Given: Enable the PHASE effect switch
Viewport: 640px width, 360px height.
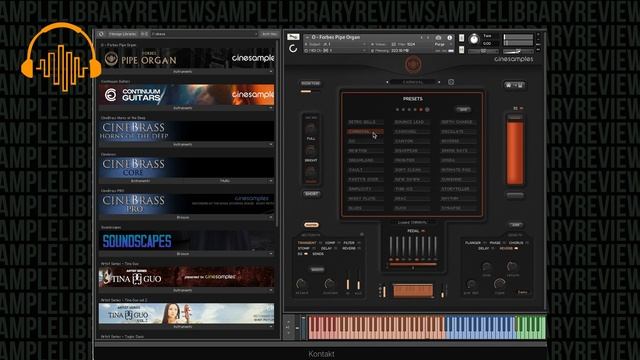Looking at the screenshot, I should pyautogui.click(x=504, y=243).
